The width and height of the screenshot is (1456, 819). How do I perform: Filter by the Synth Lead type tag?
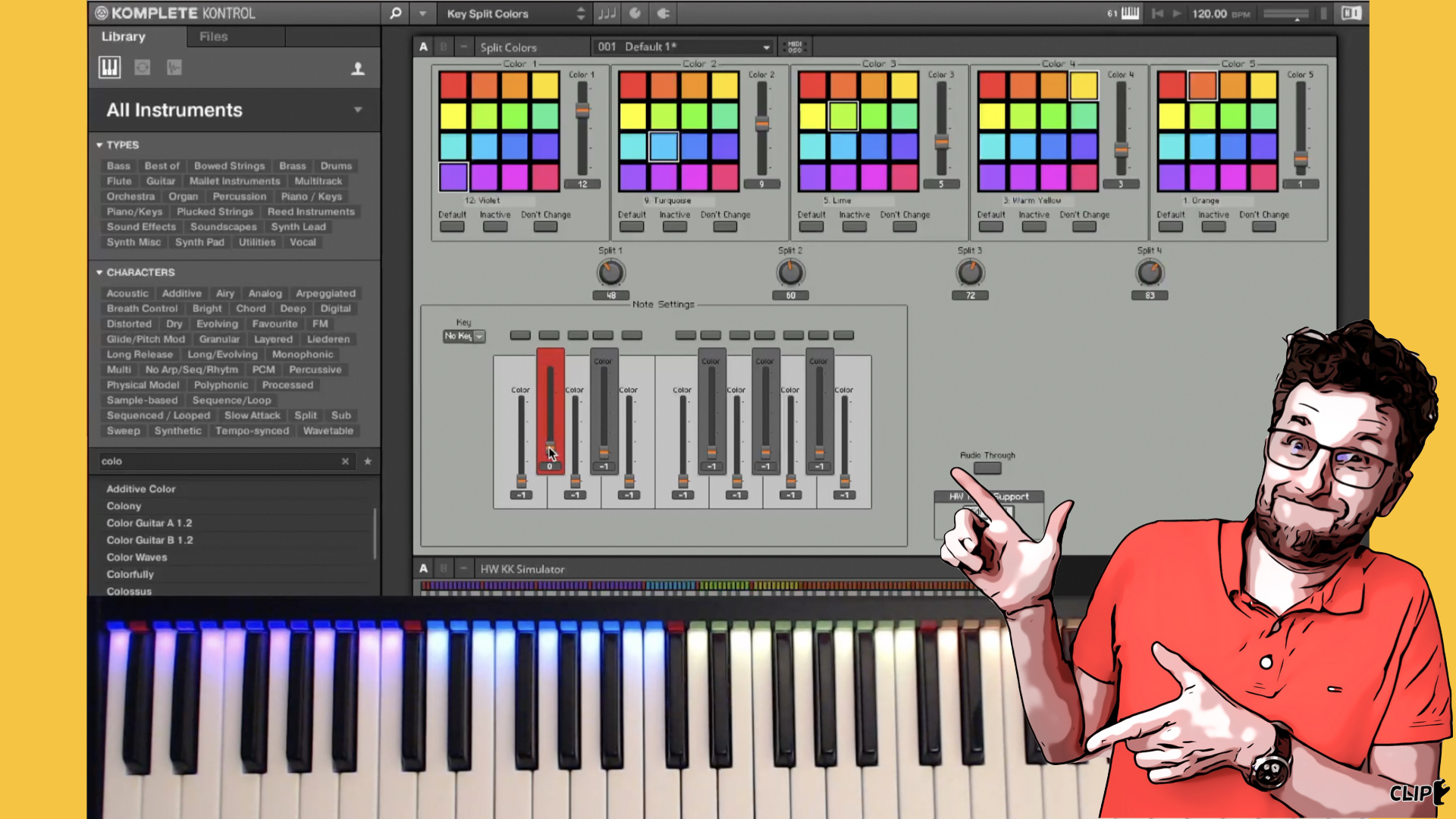[299, 227]
